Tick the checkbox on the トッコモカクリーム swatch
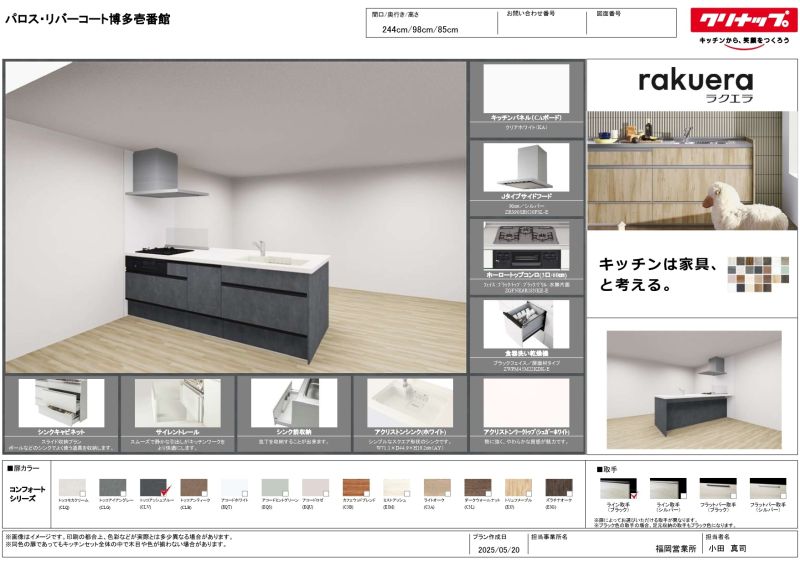 coord(83,494)
